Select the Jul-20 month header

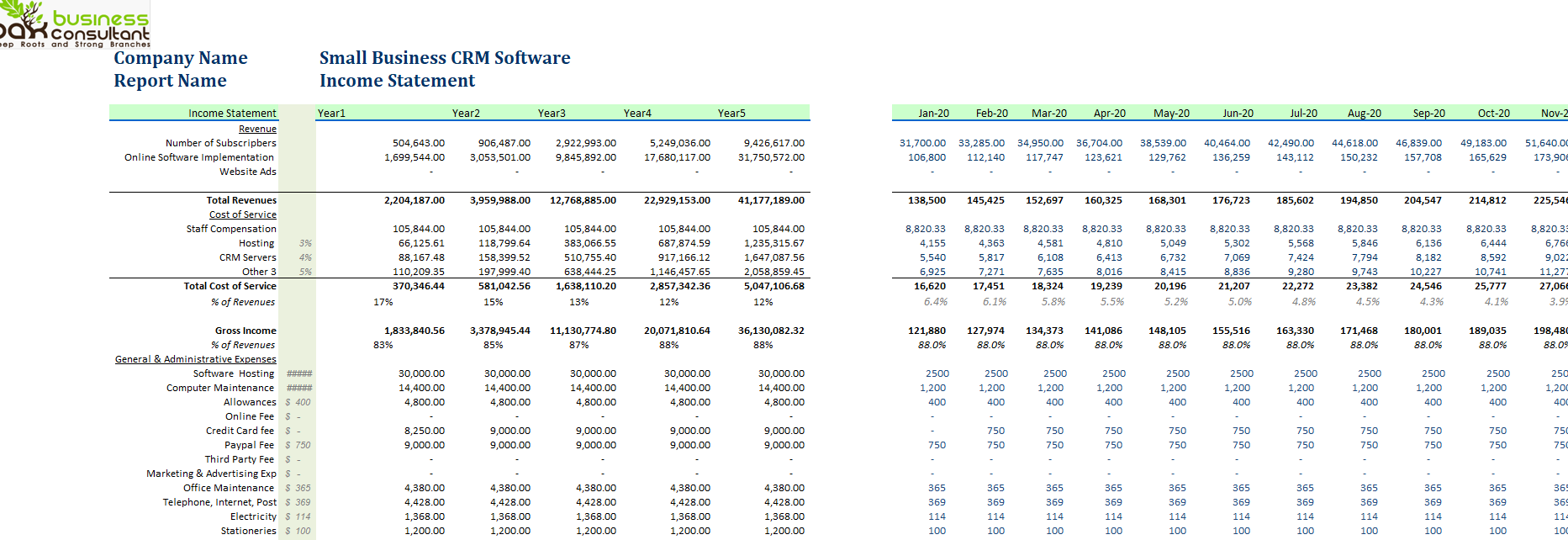click(x=1303, y=114)
